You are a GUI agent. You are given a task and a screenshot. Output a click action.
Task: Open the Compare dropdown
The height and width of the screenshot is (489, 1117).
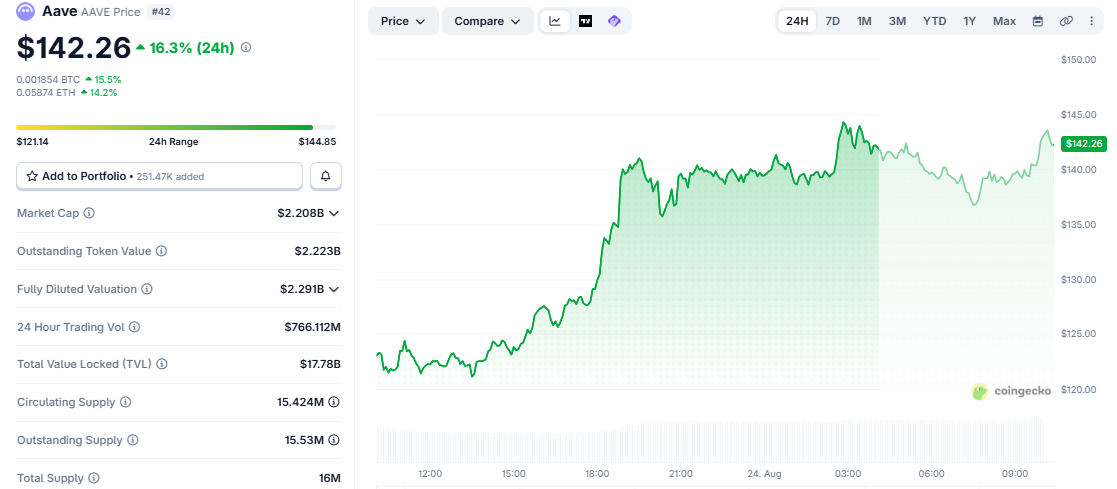pyautogui.click(x=488, y=21)
